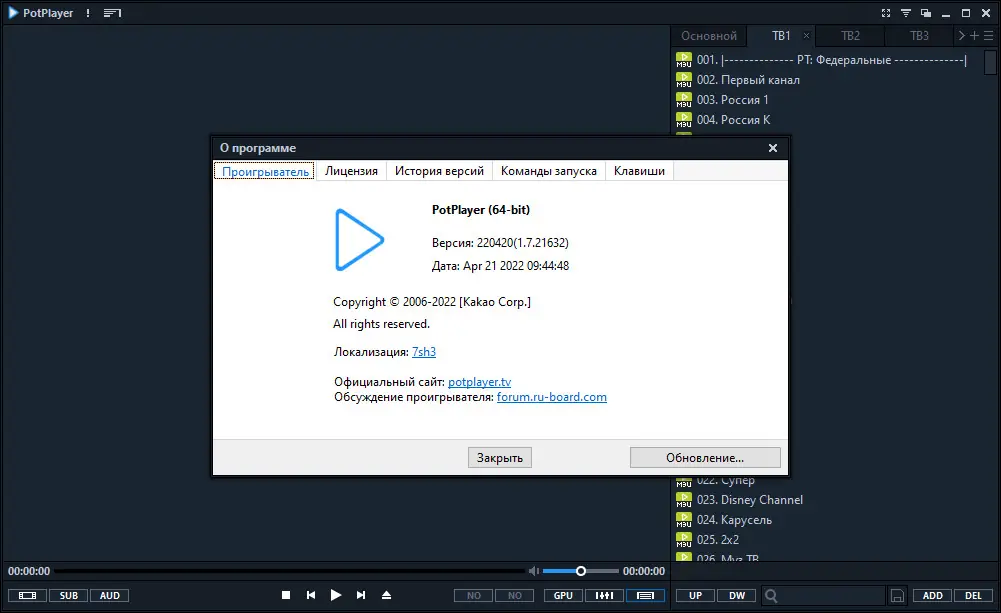This screenshot has height=613, width=1001.
Task: Open the playlist hamburger menu
Action: (x=988, y=36)
